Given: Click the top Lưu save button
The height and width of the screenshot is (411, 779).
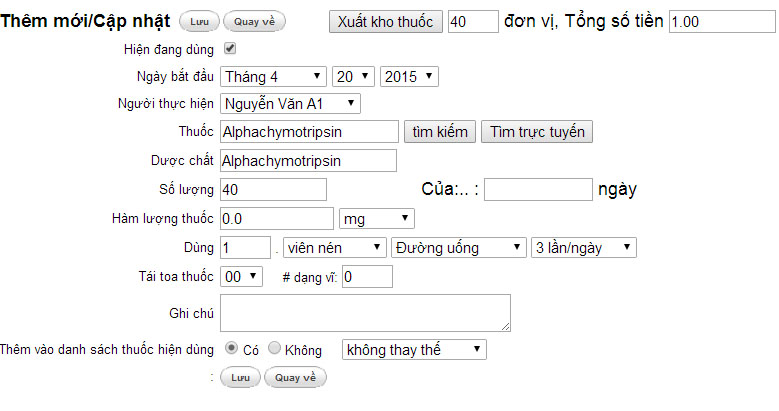Looking at the screenshot, I should pyautogui.click(x=199, y=22).
